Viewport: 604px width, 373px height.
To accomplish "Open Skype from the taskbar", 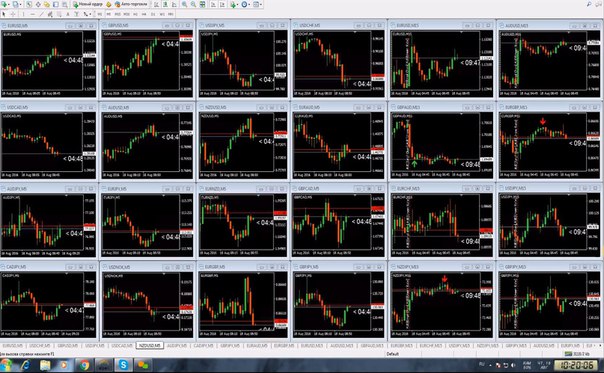I will click(124, 365).
